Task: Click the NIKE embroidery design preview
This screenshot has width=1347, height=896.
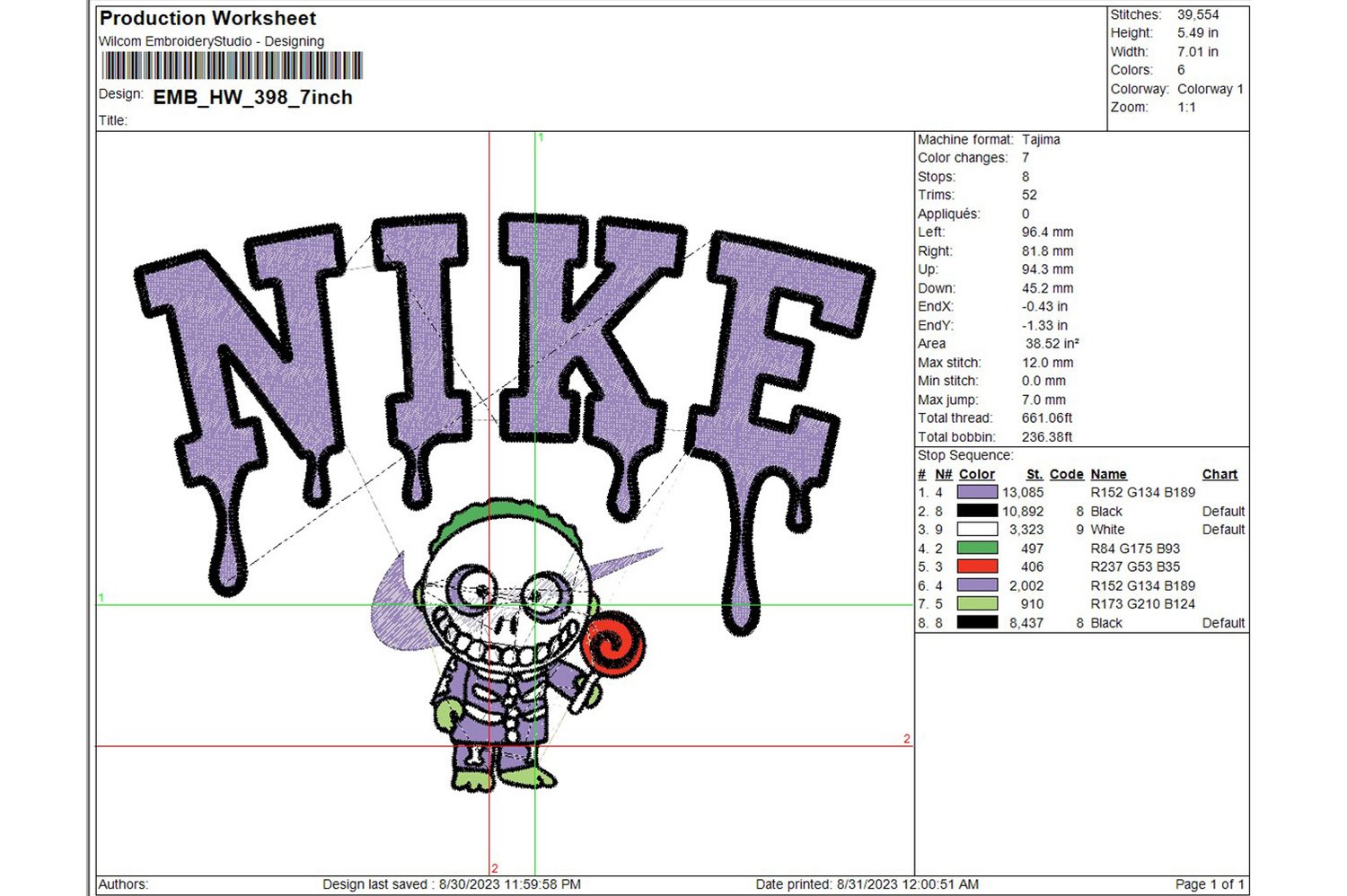Action: 505,503
